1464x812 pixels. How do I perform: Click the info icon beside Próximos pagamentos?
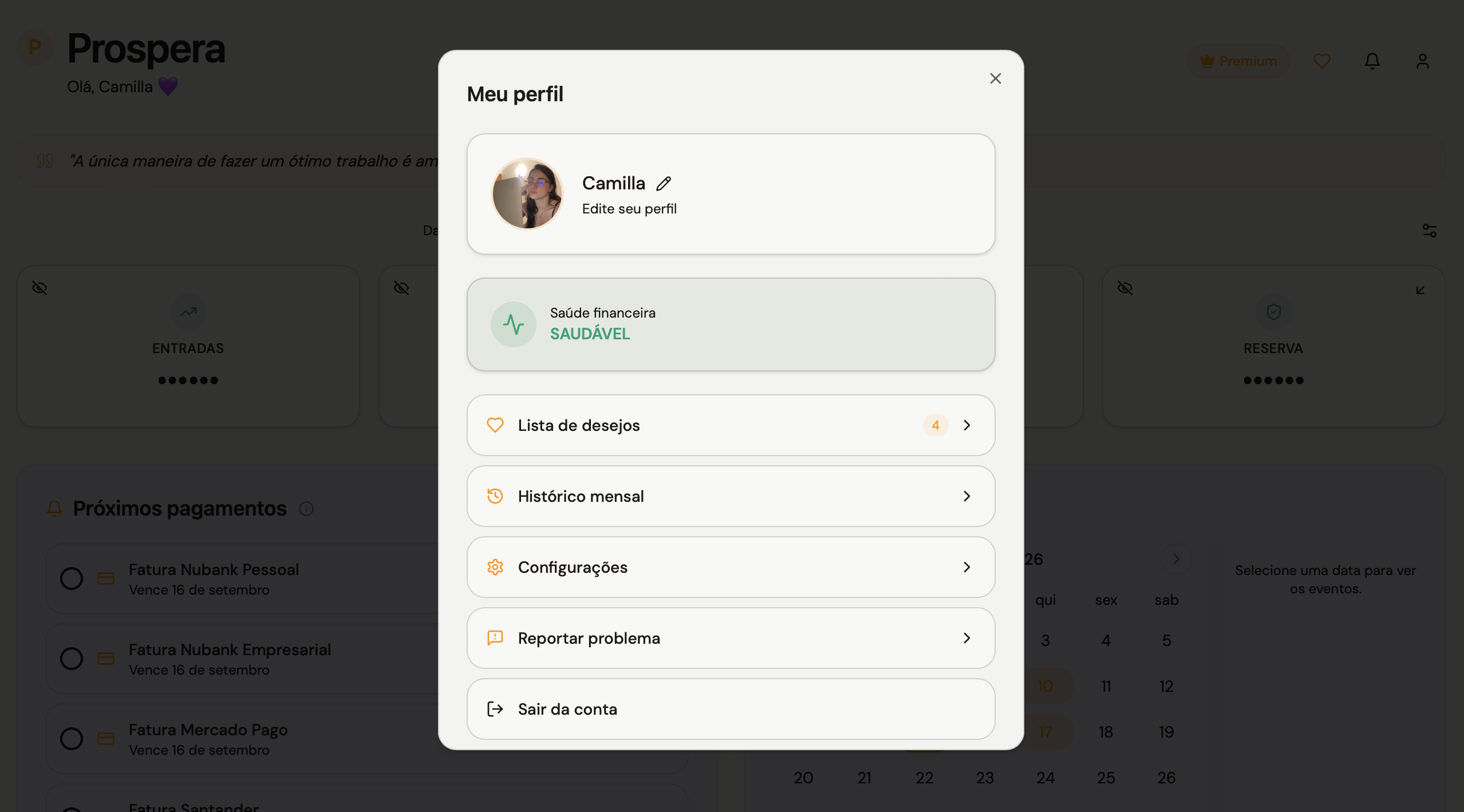[306, 509]
